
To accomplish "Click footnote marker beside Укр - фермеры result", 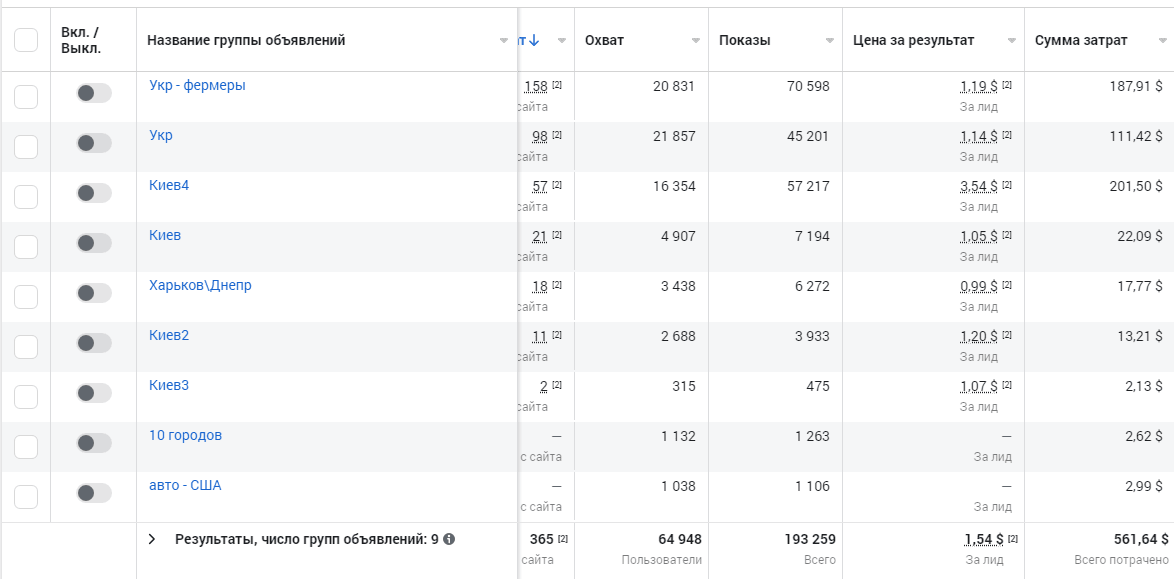I will [557, 85].
